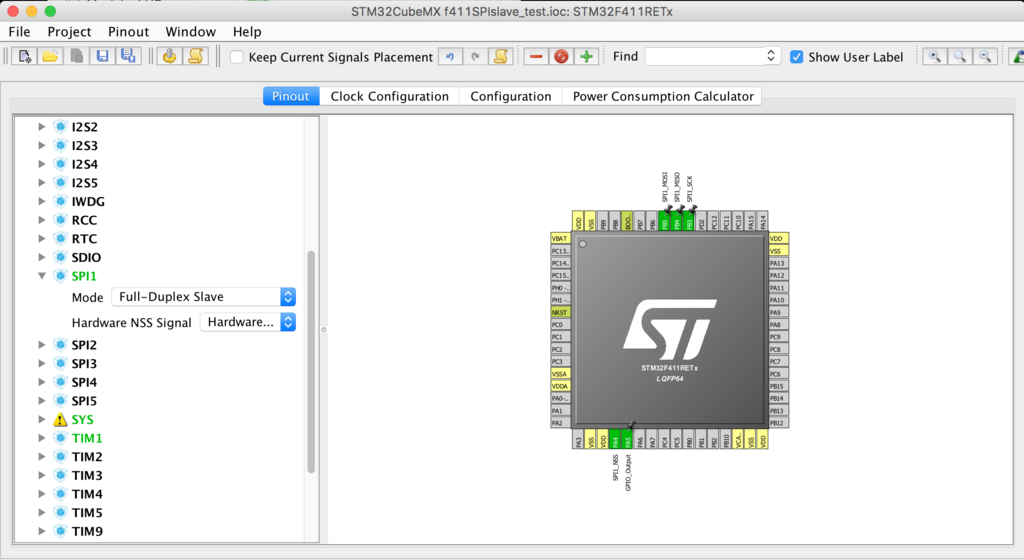Click the Save Project As icon
Viewport: 1024px width, 560px height.
coord(128,57)
